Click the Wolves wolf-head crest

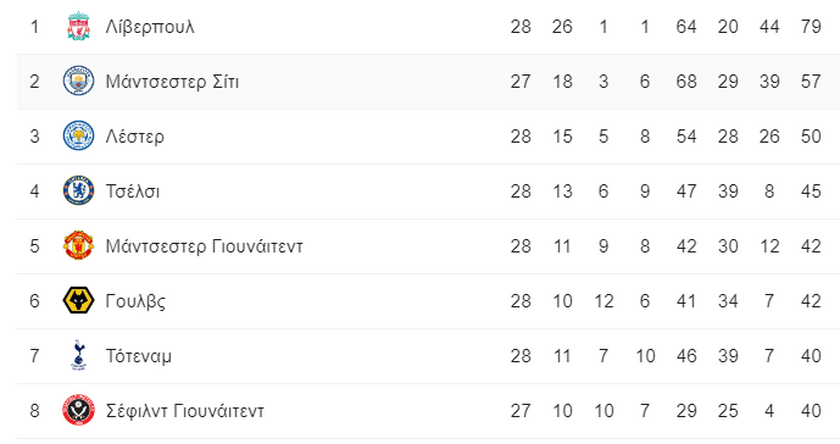[x=78, y=300]
